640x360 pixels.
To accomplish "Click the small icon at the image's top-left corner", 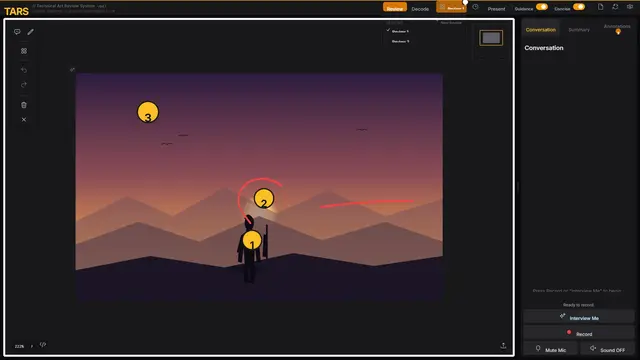I will pyautogui.click(x=72, y=70).
